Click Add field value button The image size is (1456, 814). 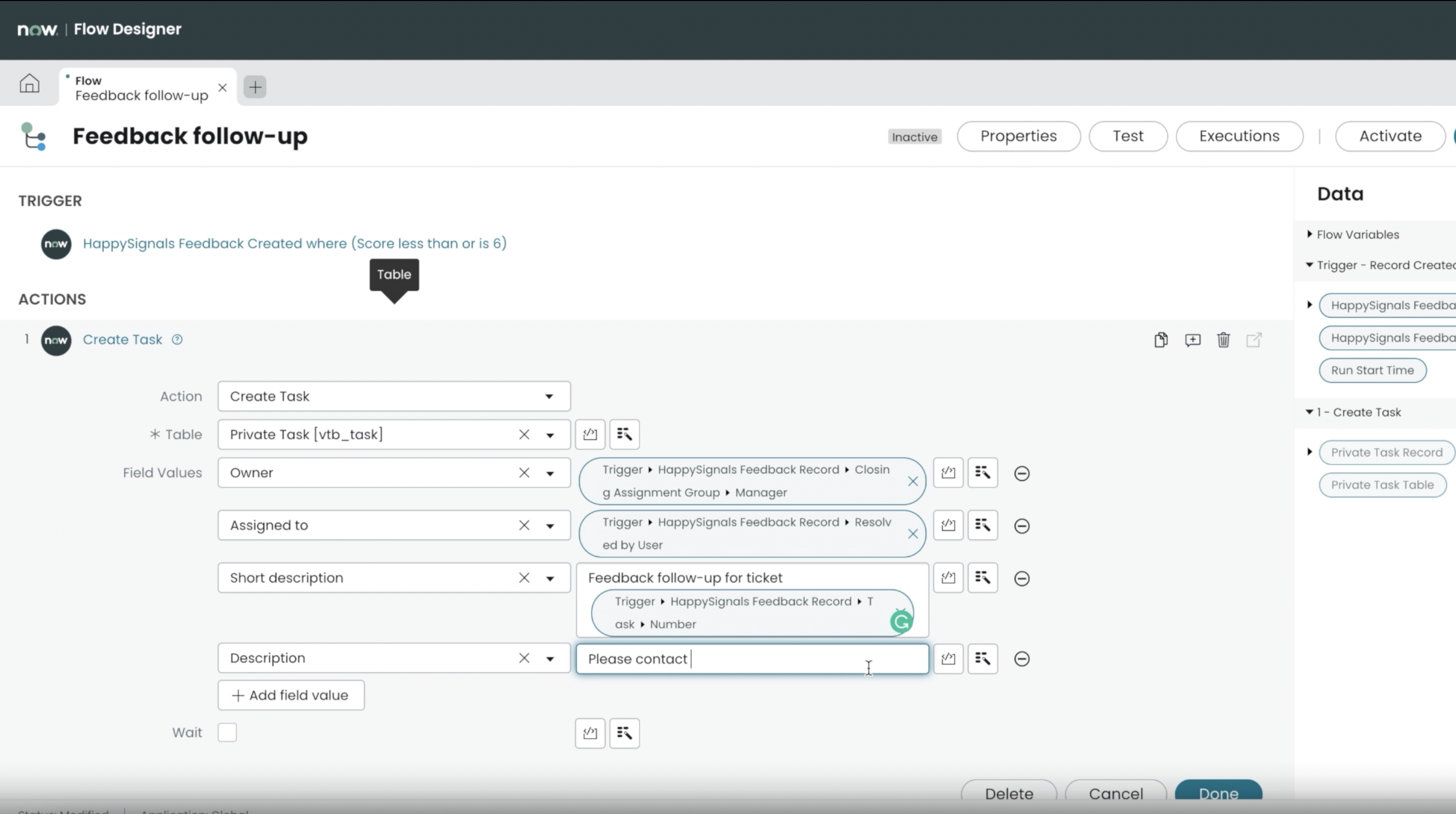(x=290, y=695)
